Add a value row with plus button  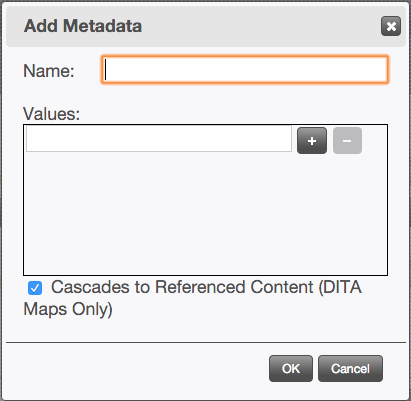pyautogui.click(x=312, y=141)
